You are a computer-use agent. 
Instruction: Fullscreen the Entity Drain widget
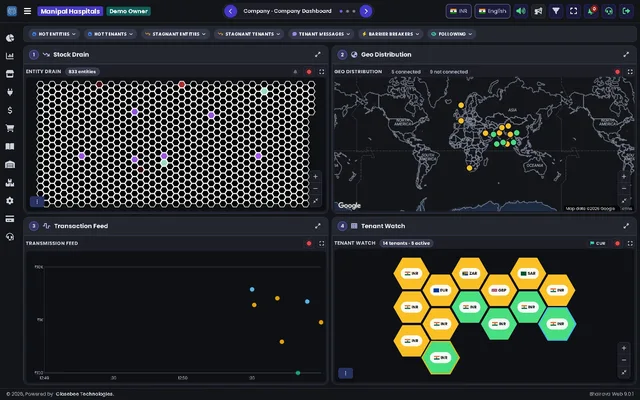pyautogui.click(x=322, y=72)
